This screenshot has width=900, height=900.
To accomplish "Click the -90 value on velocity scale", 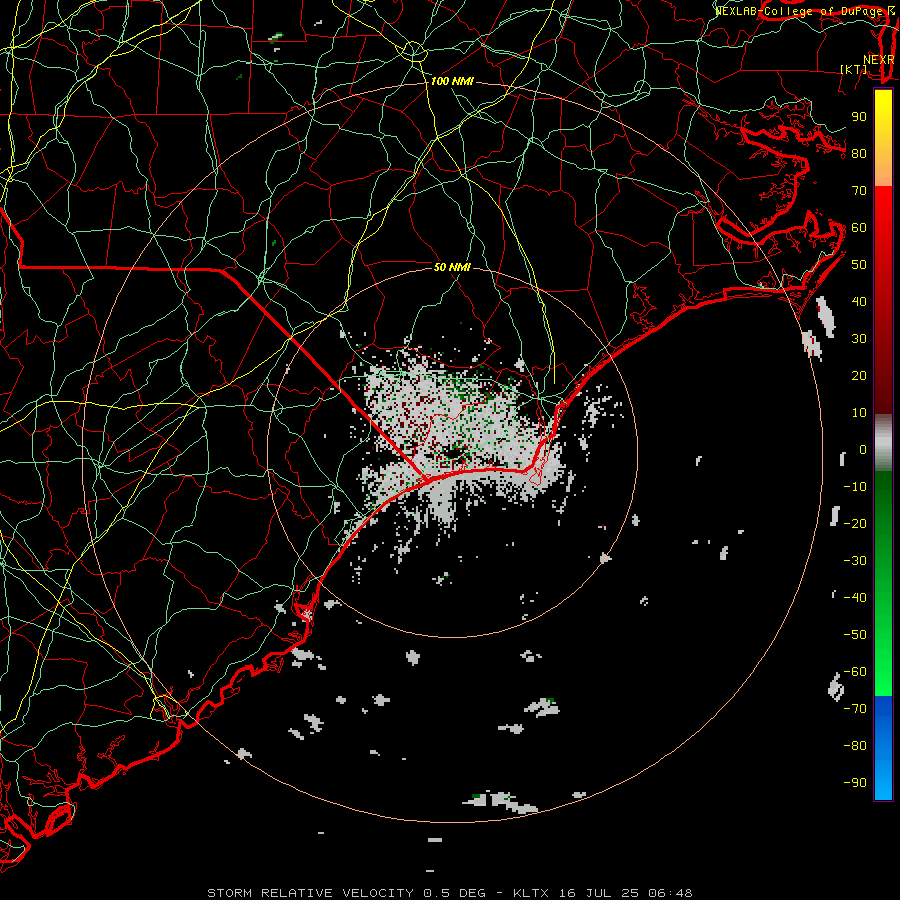I will point(855,783).
